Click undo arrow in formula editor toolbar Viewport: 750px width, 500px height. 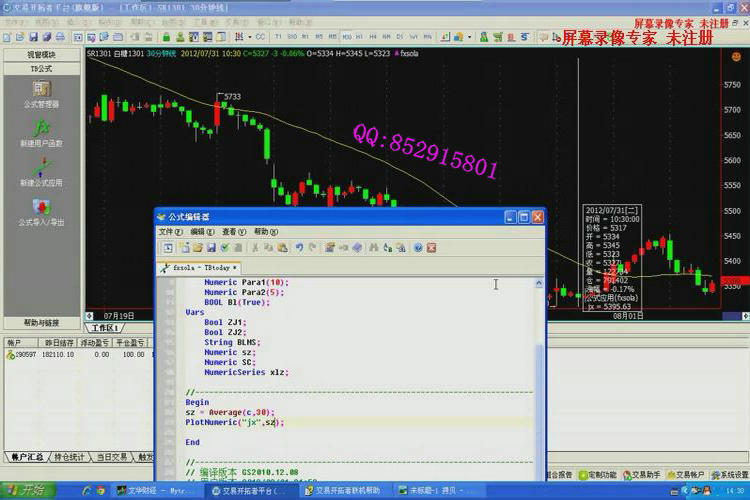coord(299,247)
